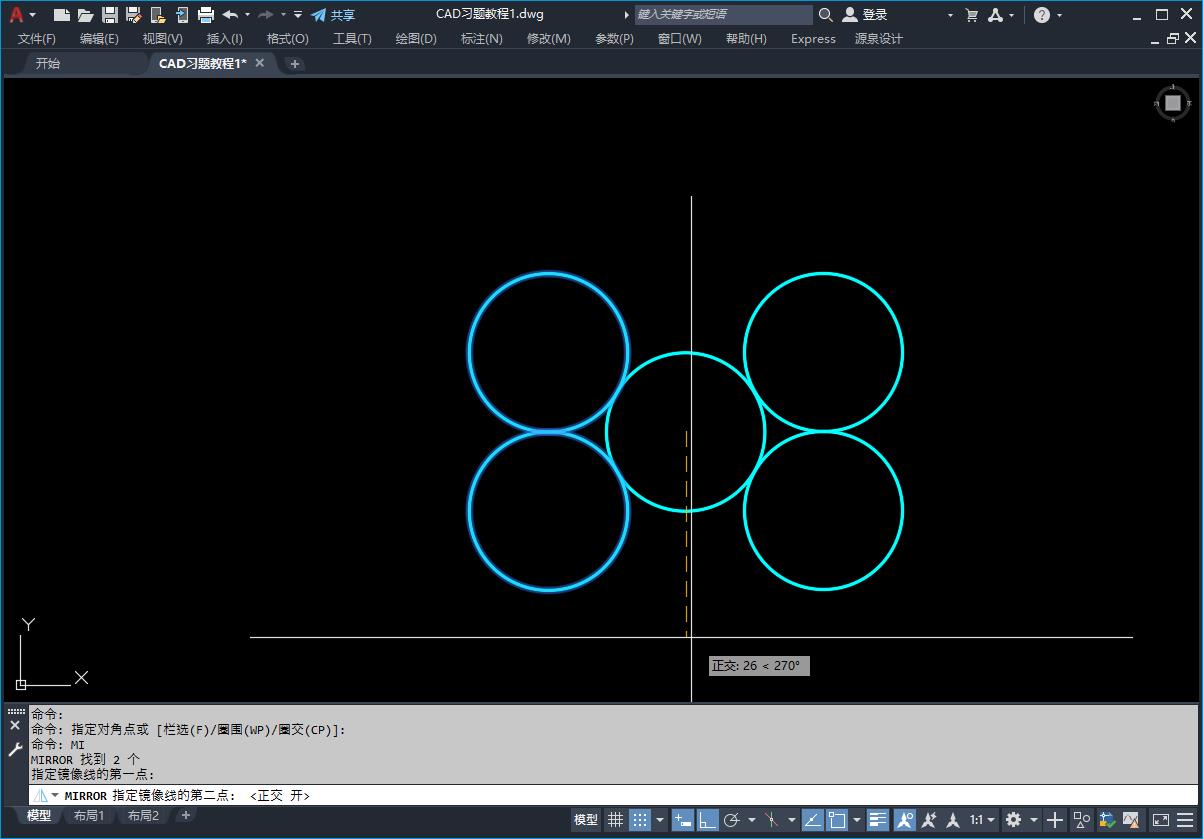Click the Save As icon
The width and height of the screenshot is (1203, 839).
[x=134, y=15]
